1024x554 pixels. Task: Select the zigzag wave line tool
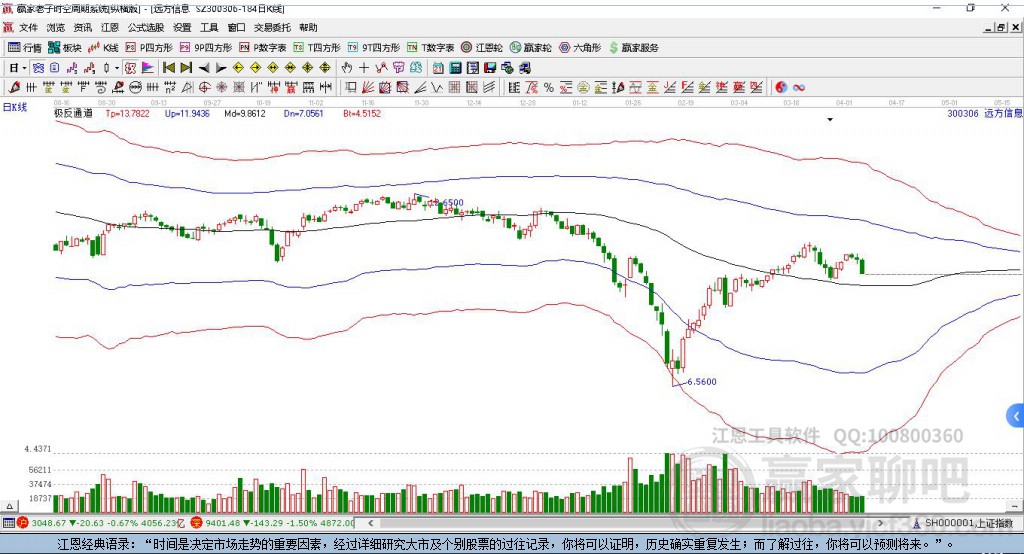point(436,87)
